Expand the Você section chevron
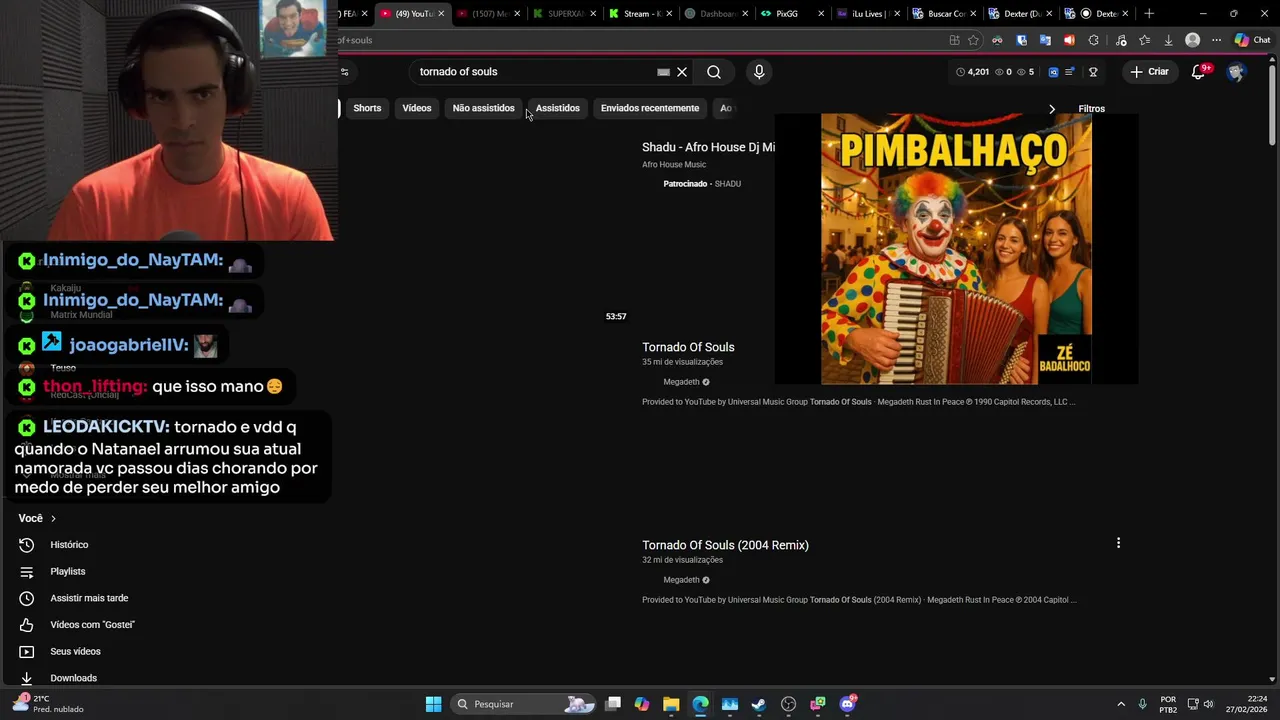Screen dimensions: 1280x720 [x=53, y=518]
